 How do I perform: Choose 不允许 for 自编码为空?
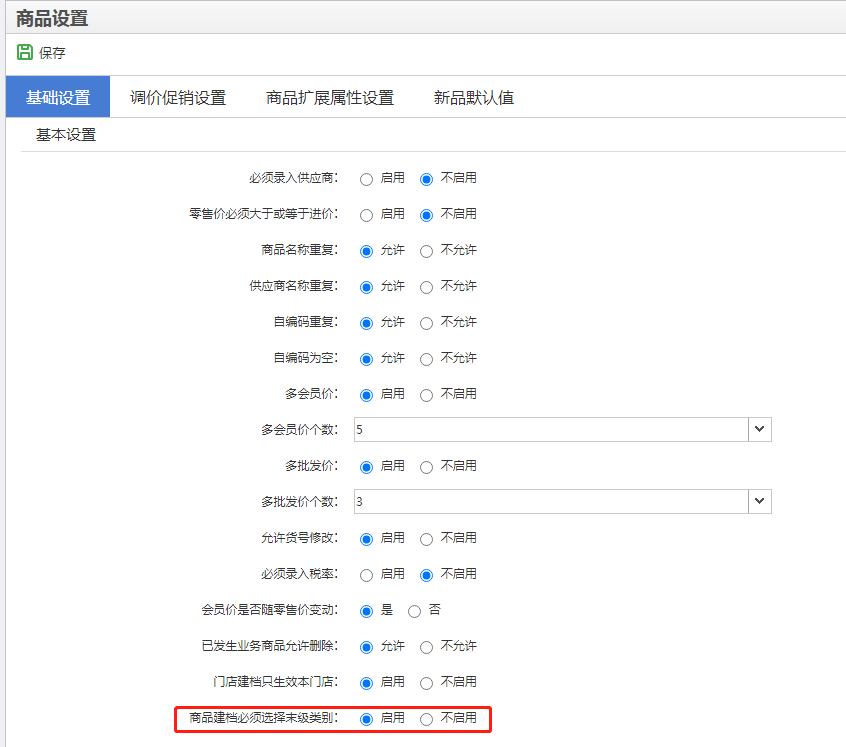[427, 359]
